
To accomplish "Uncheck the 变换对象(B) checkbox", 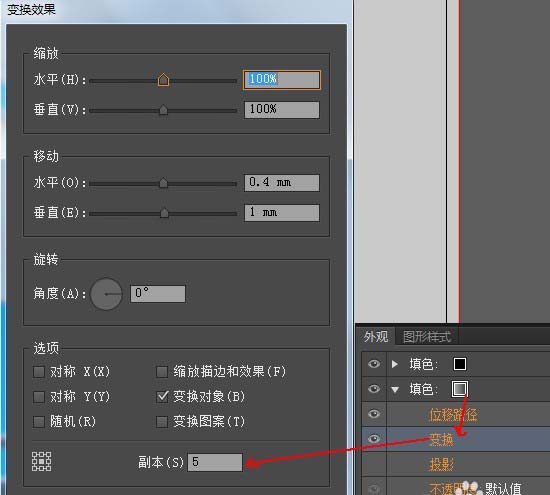I will tap(162, 397).
